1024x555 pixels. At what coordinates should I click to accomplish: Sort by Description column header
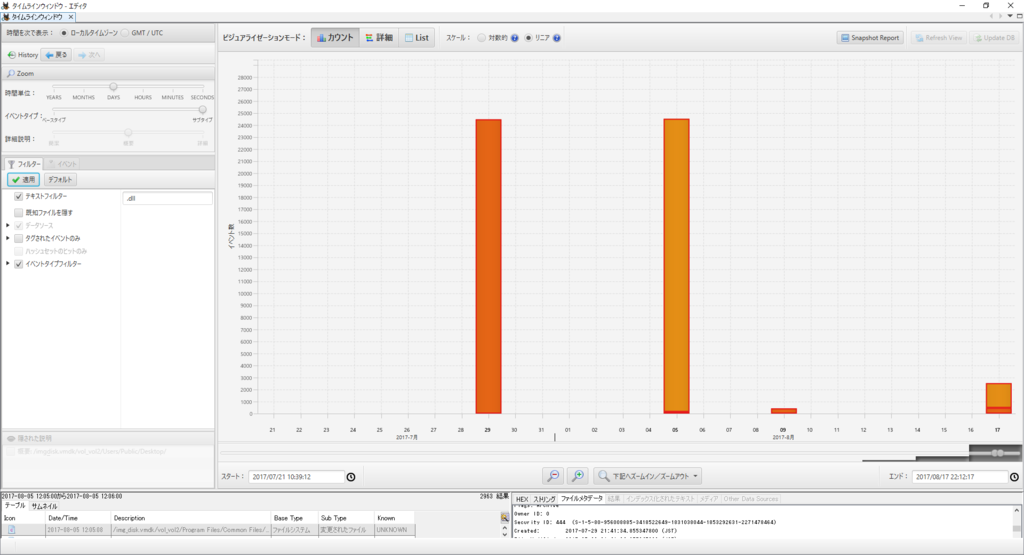pyautogui.click(x=191, y=518)
